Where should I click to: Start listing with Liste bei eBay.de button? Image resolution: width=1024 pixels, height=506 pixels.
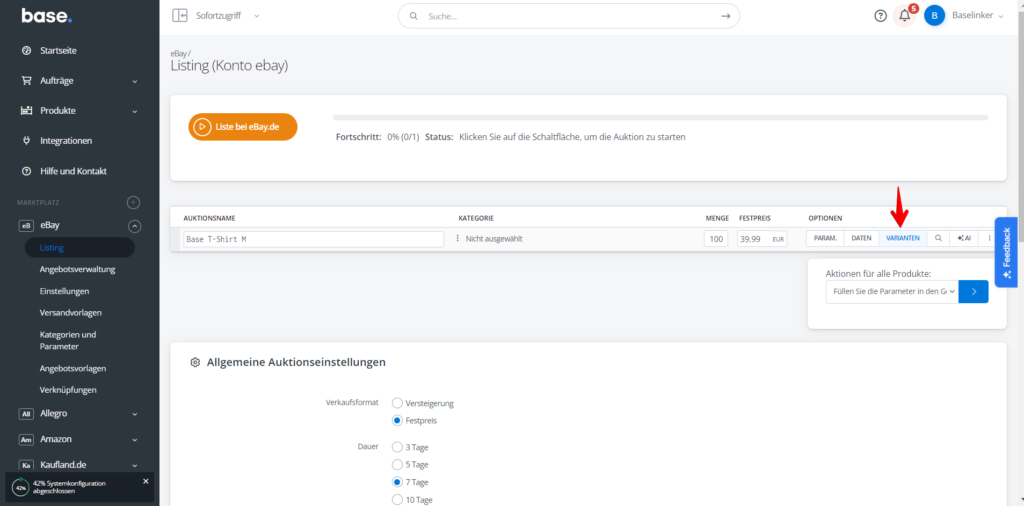243,127
